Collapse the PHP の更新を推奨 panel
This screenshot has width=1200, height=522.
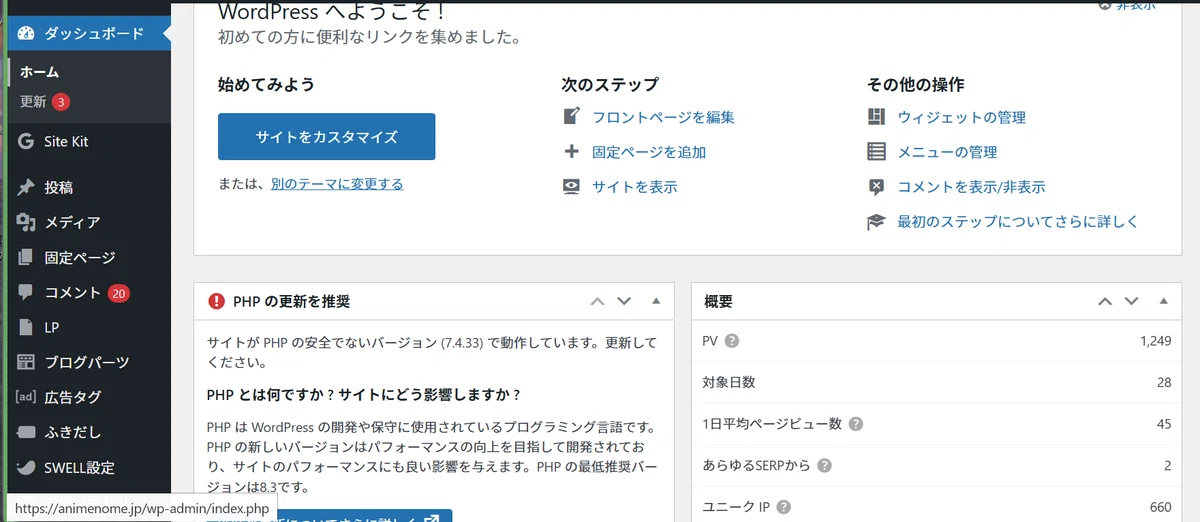pos(656,301)
